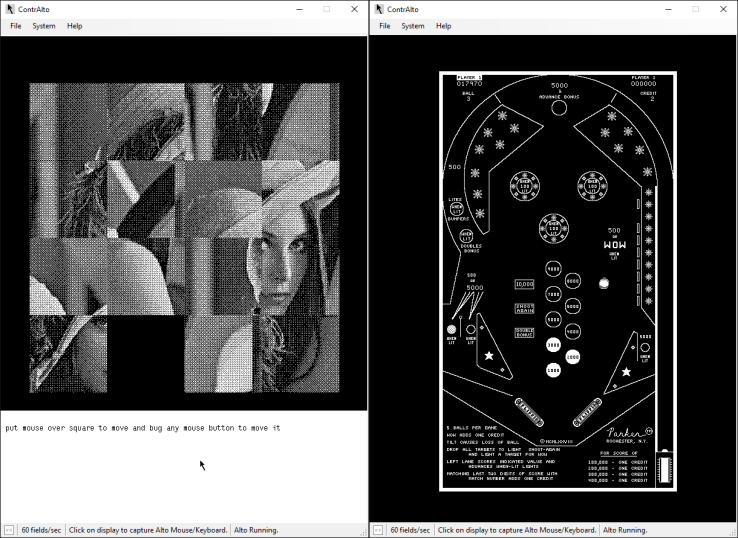Click ContrAlto title-bar icon of pinball window
The image size is (738, 538).
[379, 9]
